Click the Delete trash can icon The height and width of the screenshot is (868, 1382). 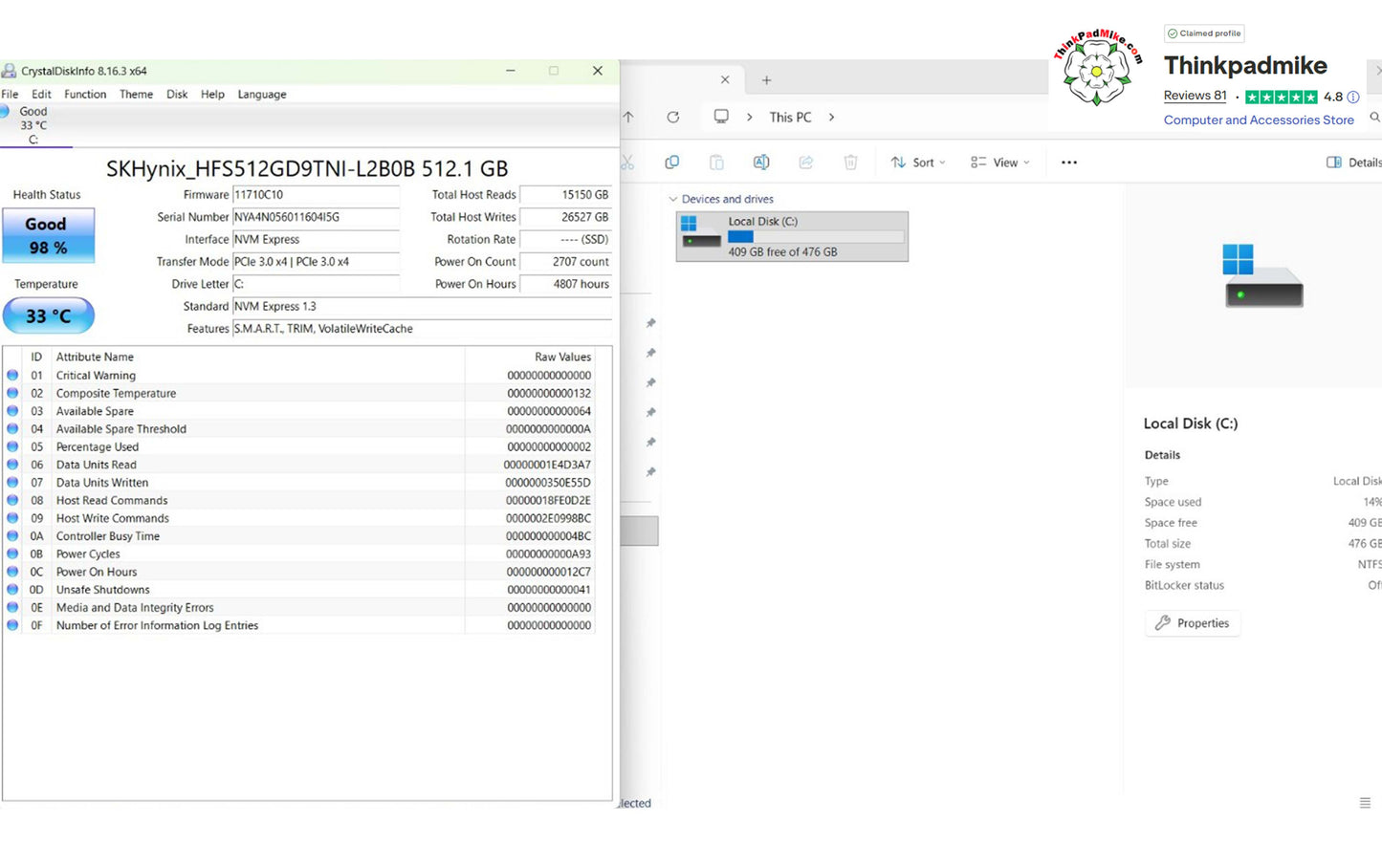pos(850,163)
